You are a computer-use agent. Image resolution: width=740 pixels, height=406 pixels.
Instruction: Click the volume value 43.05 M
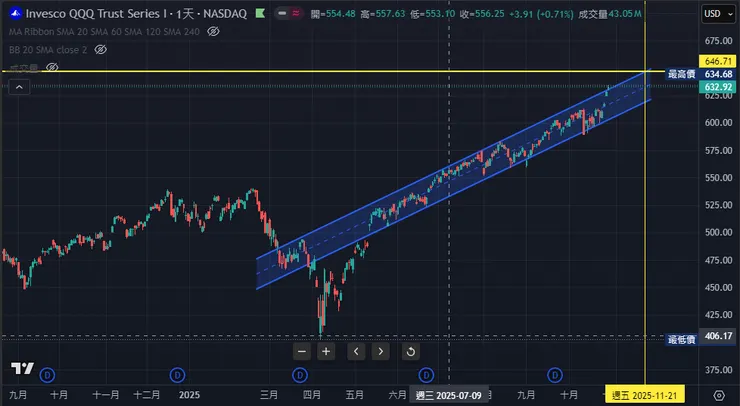click(x=625, y=14)
